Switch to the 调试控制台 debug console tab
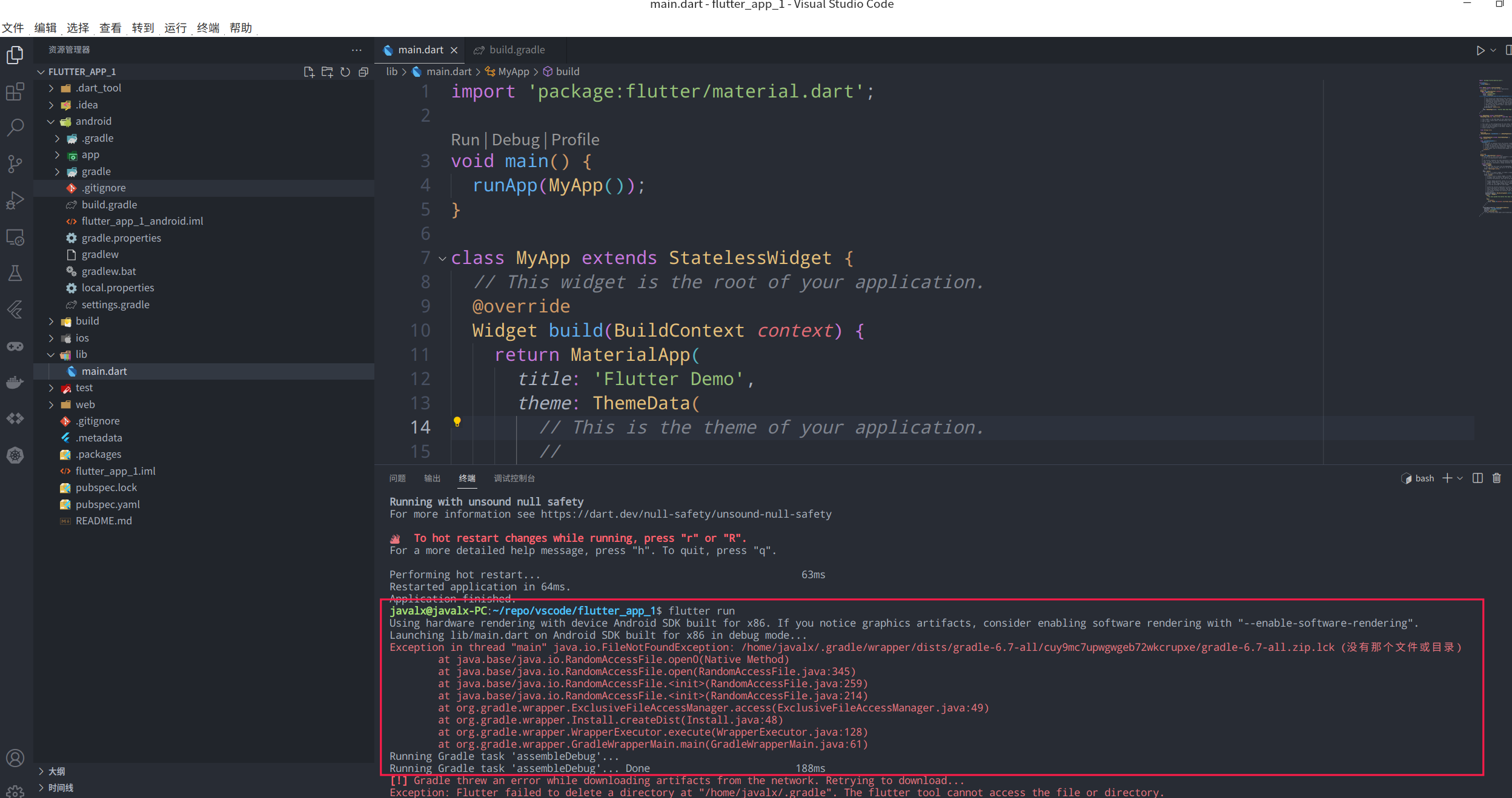1512x798 pixels. 514,478
